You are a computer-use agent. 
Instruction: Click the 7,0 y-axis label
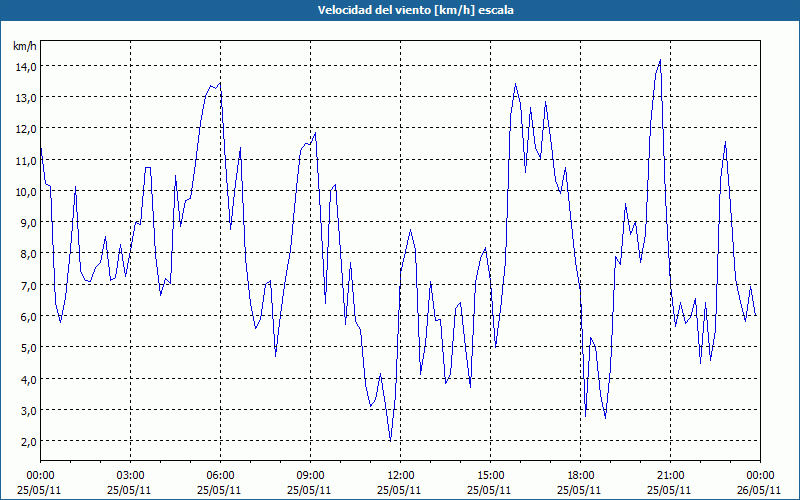(x=28, y=285)
